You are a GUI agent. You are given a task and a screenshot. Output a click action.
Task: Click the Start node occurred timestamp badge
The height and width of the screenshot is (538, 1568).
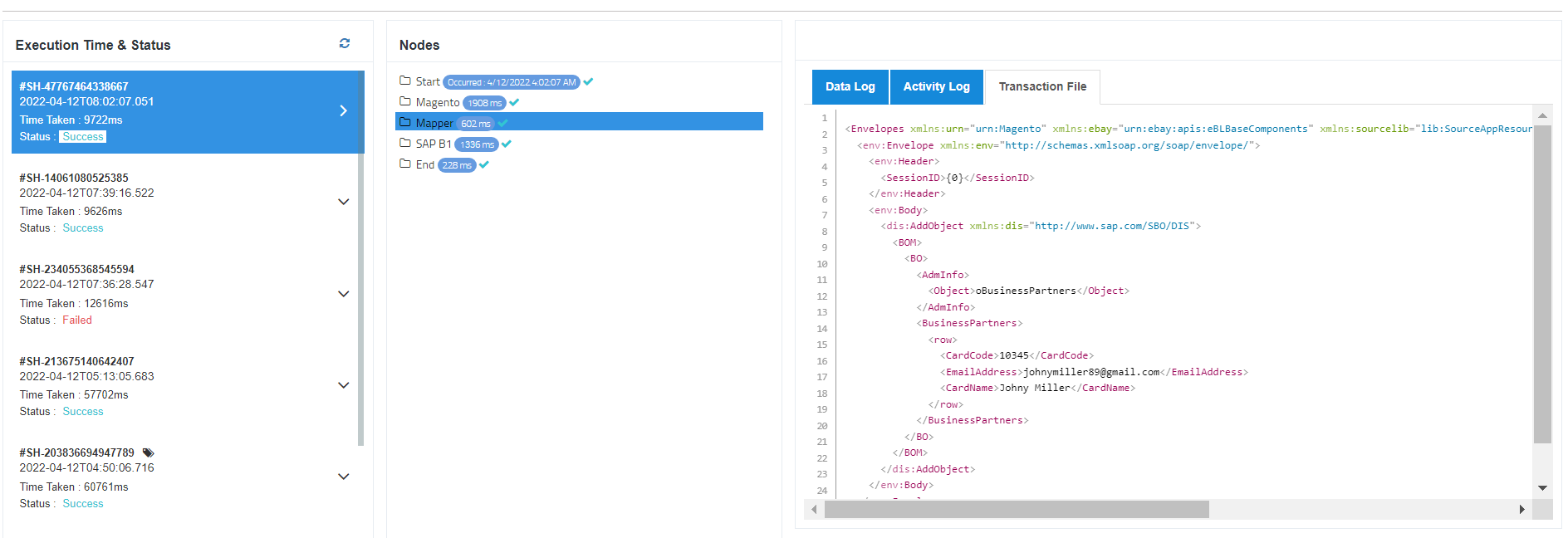[511, 82]
